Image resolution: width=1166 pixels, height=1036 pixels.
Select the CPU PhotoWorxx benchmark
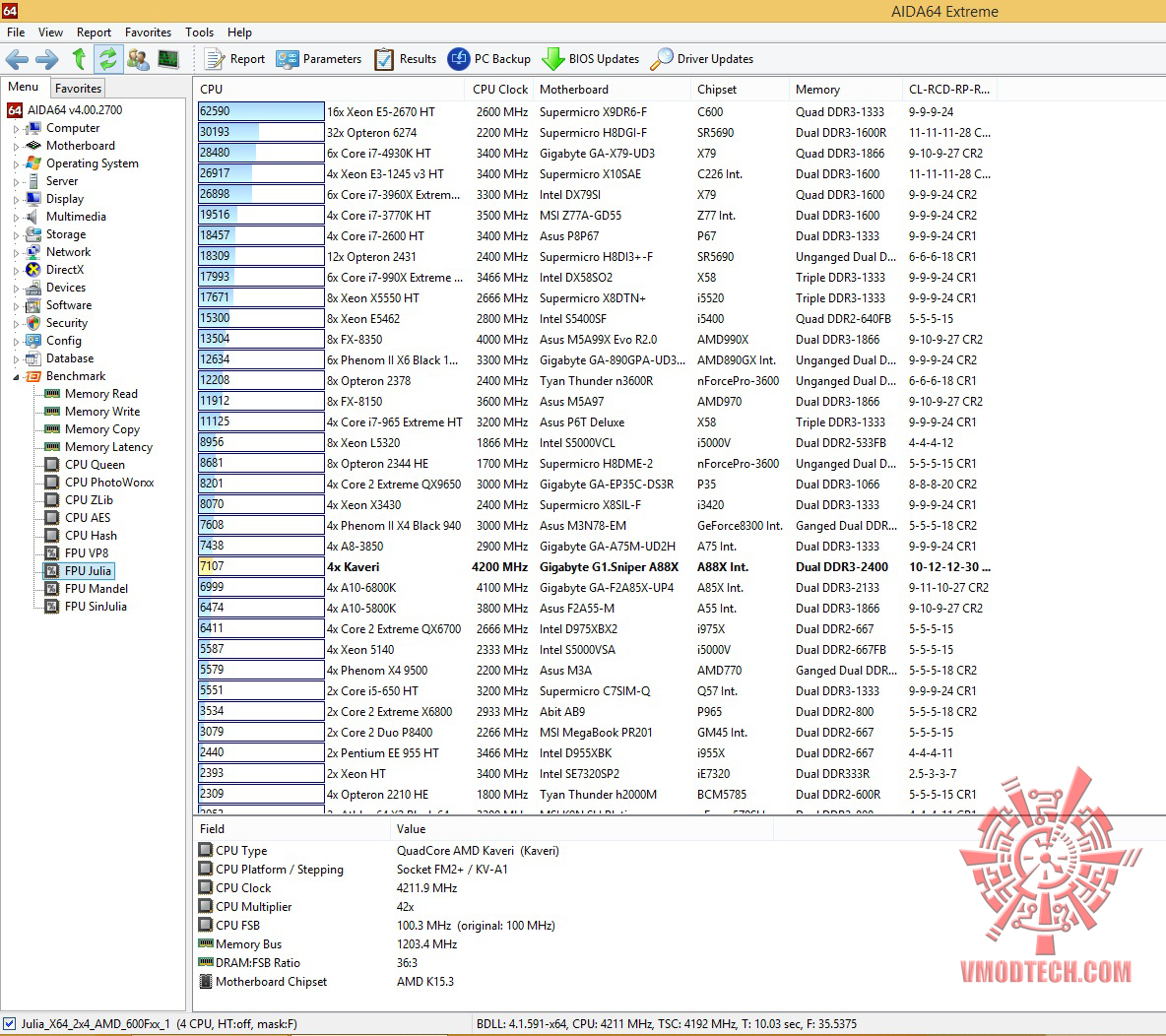coord(109,482)
